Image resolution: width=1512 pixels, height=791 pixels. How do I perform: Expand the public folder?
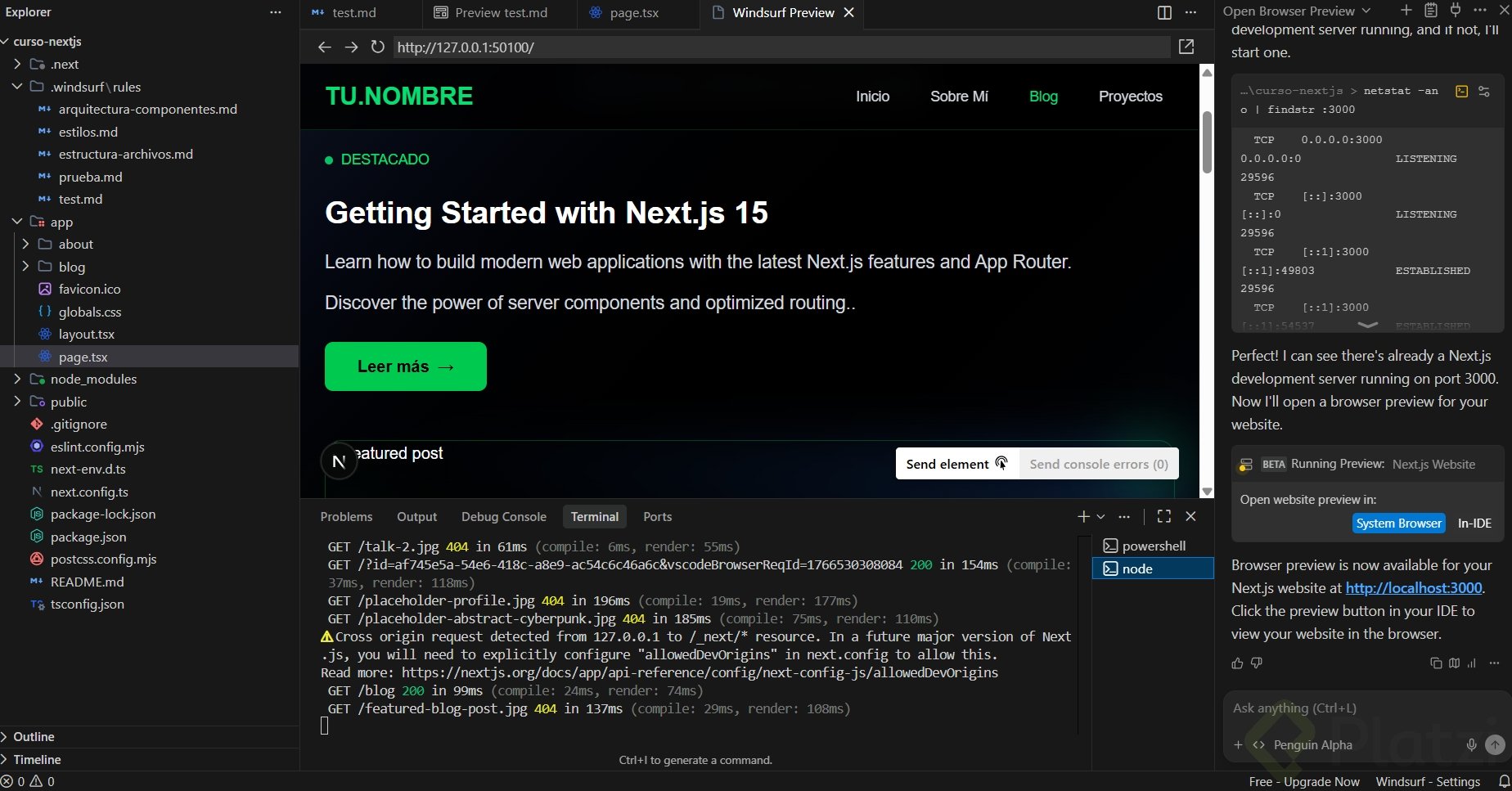coord(17,402)
